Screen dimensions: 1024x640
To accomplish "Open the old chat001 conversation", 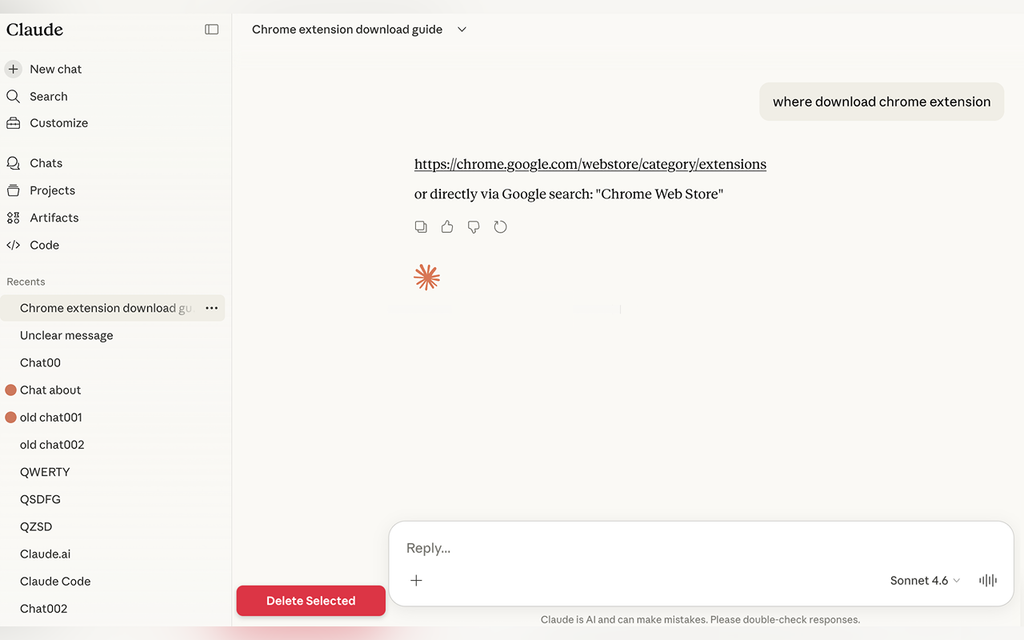I will coord(51,417).
